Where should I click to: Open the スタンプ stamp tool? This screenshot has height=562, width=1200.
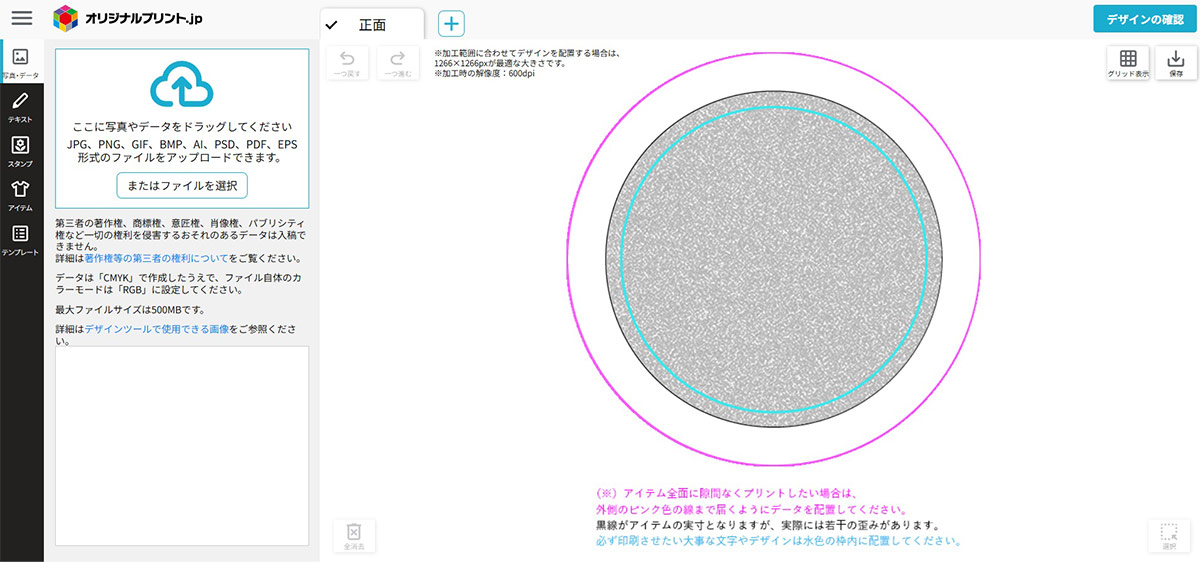[21, 151]
